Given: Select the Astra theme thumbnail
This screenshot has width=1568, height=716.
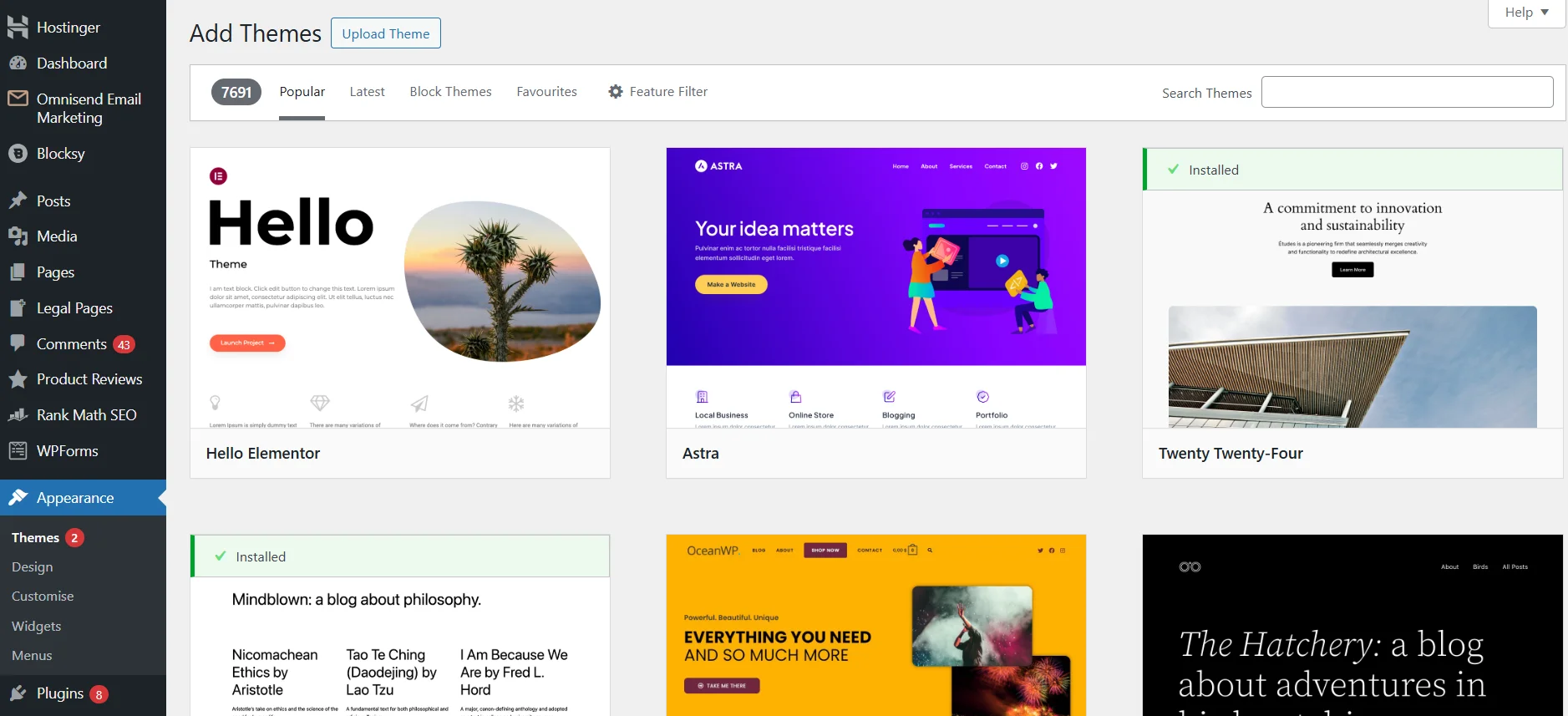Looking at the screenshot, I should coord(875,288).
